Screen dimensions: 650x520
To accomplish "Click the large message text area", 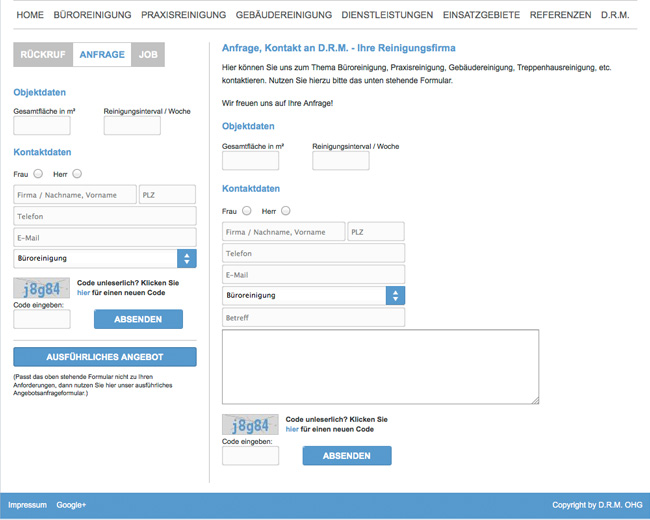I will pos(380,366).
